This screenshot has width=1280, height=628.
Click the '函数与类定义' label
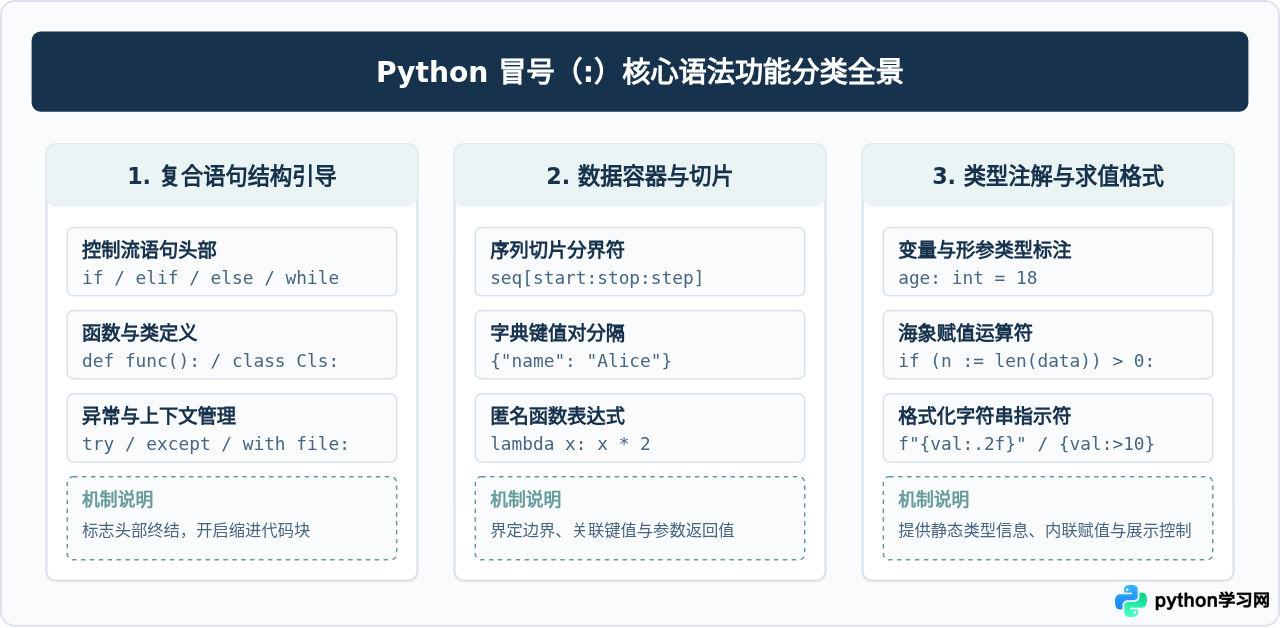[140, 333]
